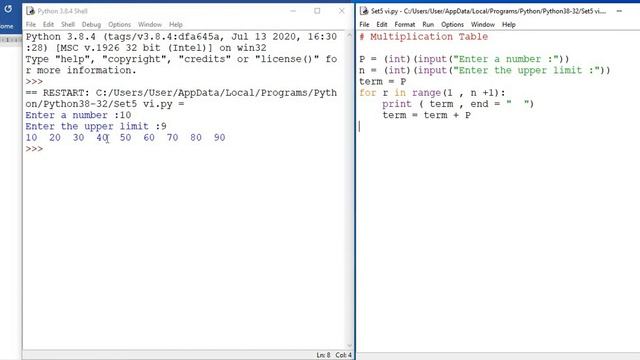Click the Set5 vi.py title bar icon
The height and width of the screenshot is (360, 640).
[x=364, y=11]
